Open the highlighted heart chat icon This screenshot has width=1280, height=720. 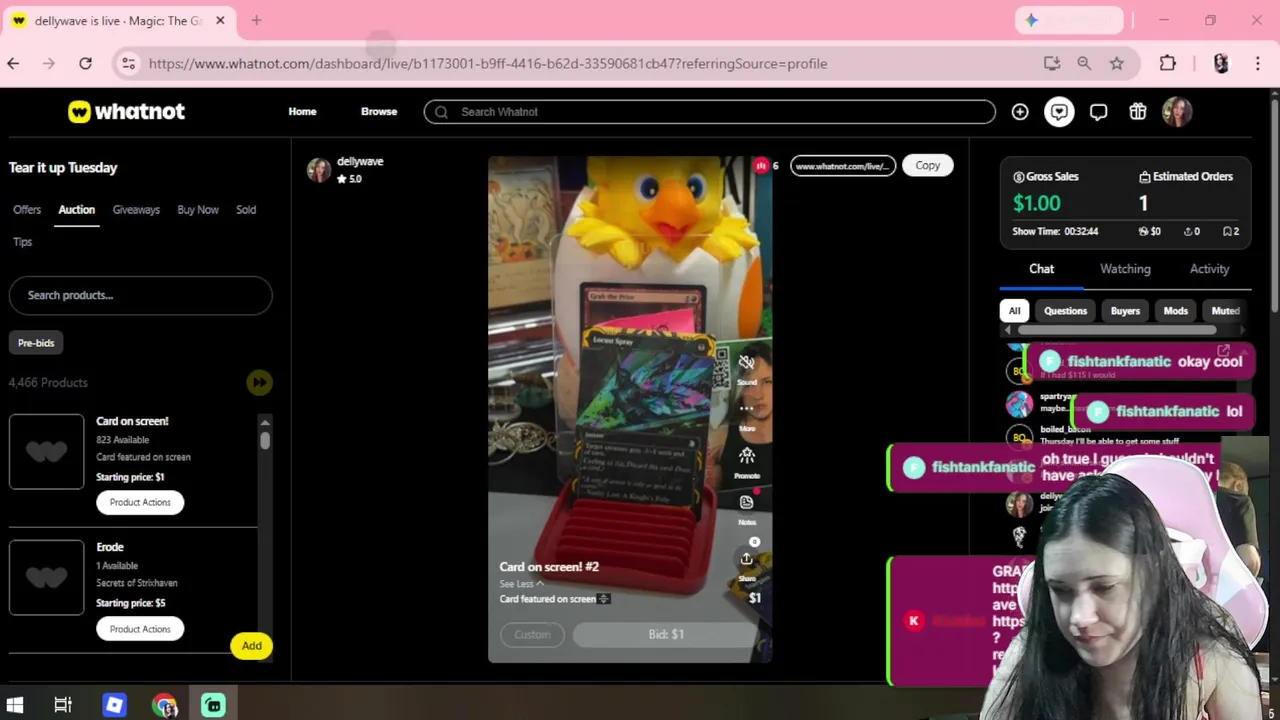click(1059, 112)
